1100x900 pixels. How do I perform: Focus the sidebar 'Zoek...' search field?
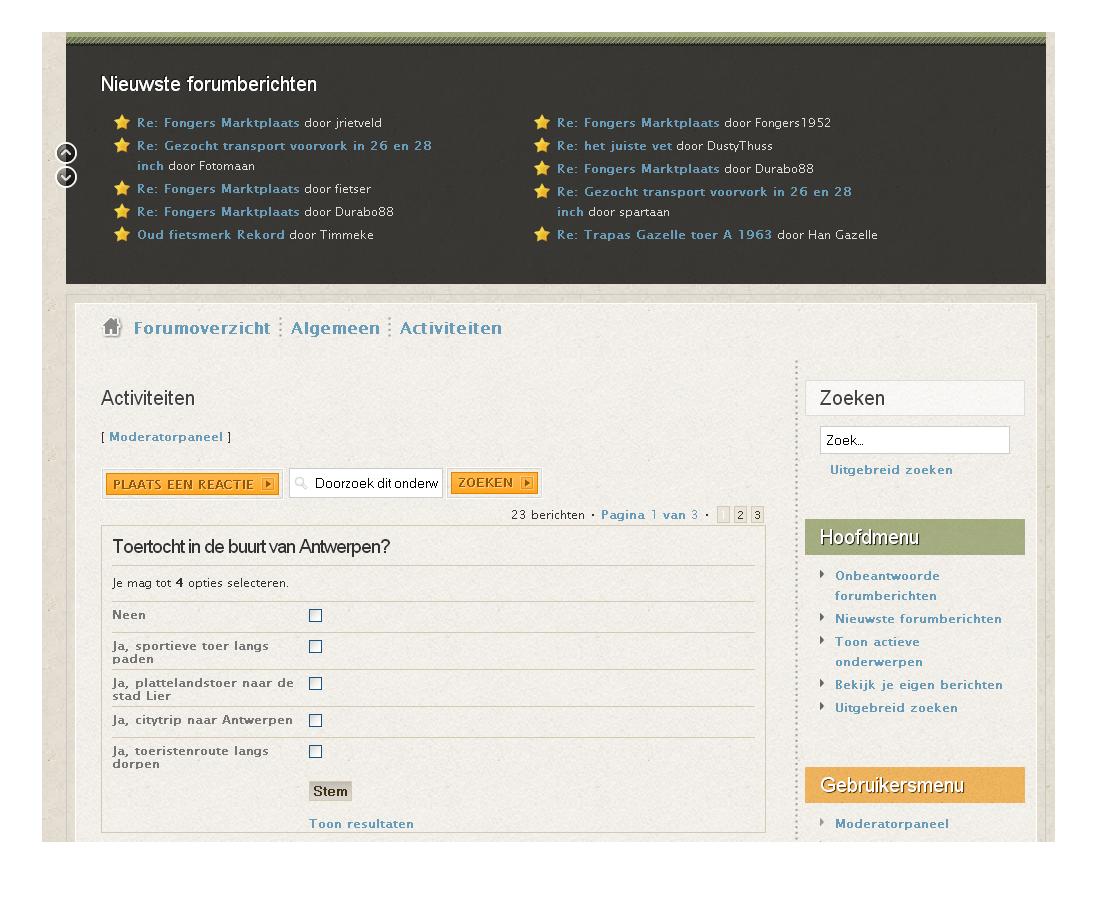[914, 440]
